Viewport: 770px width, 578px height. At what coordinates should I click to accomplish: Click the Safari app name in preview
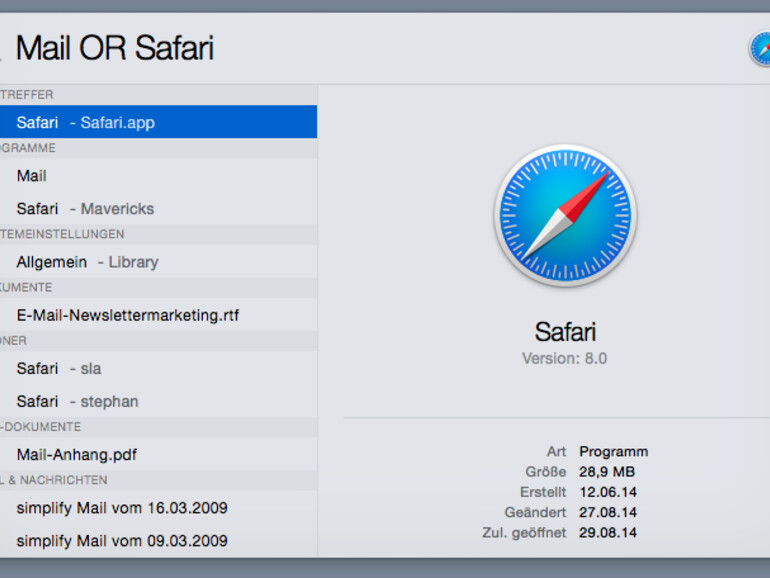[x=565, y=332]
